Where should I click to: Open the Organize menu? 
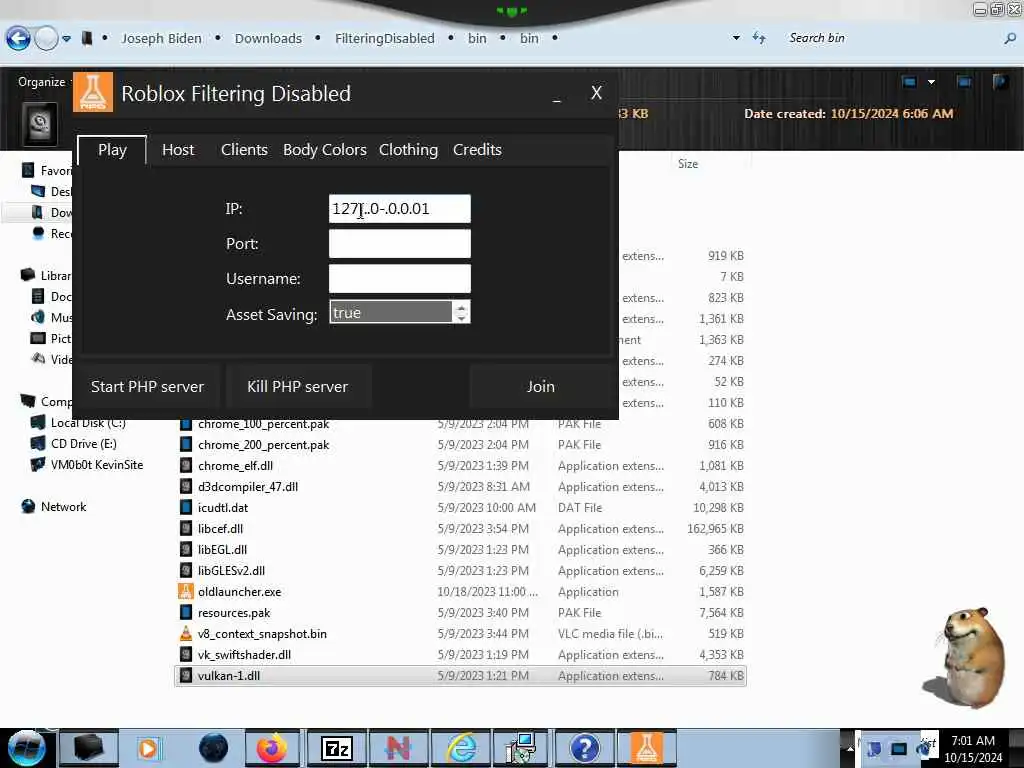[x=41, y=82]
